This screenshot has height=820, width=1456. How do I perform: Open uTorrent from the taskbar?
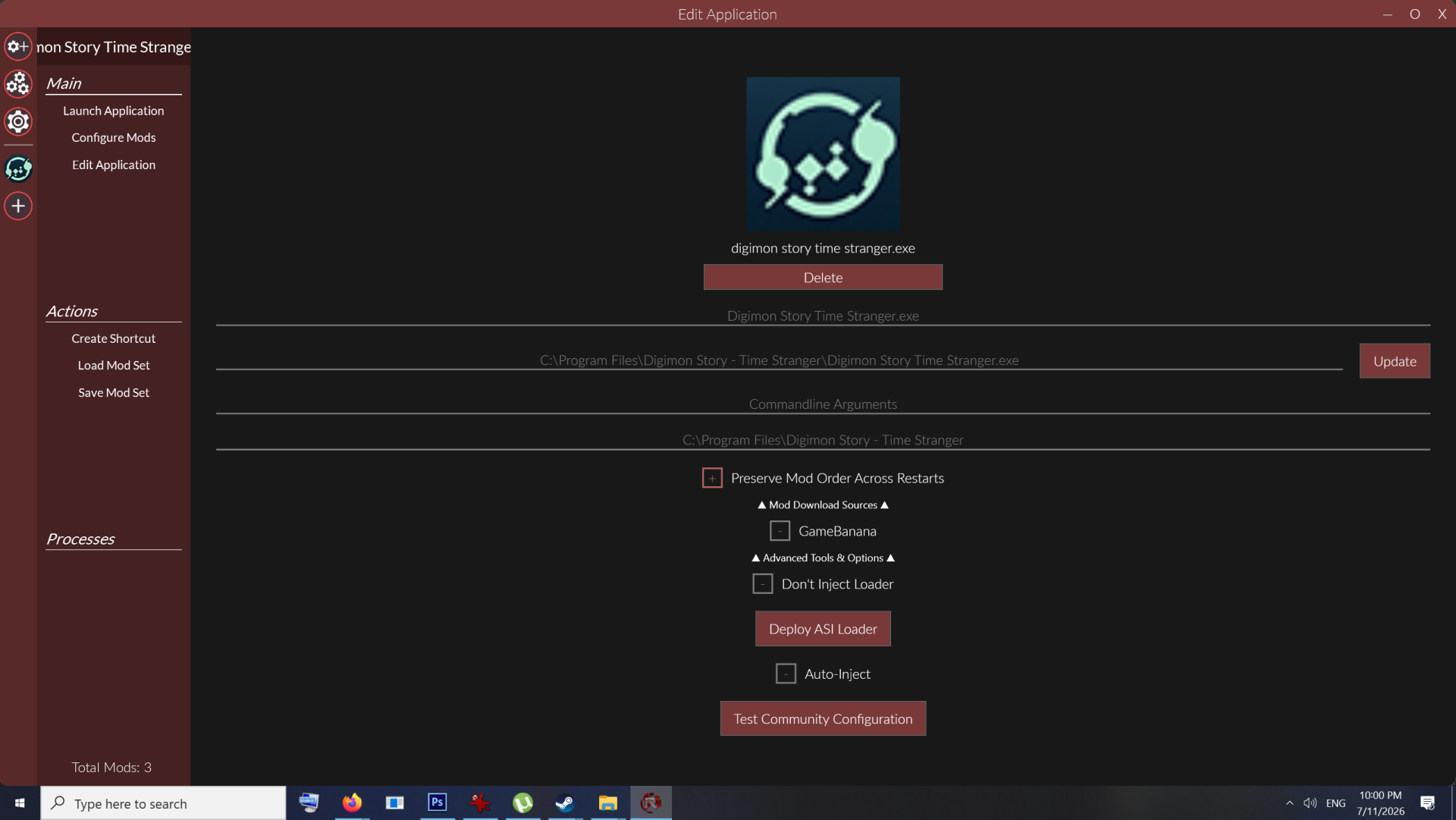522,803
